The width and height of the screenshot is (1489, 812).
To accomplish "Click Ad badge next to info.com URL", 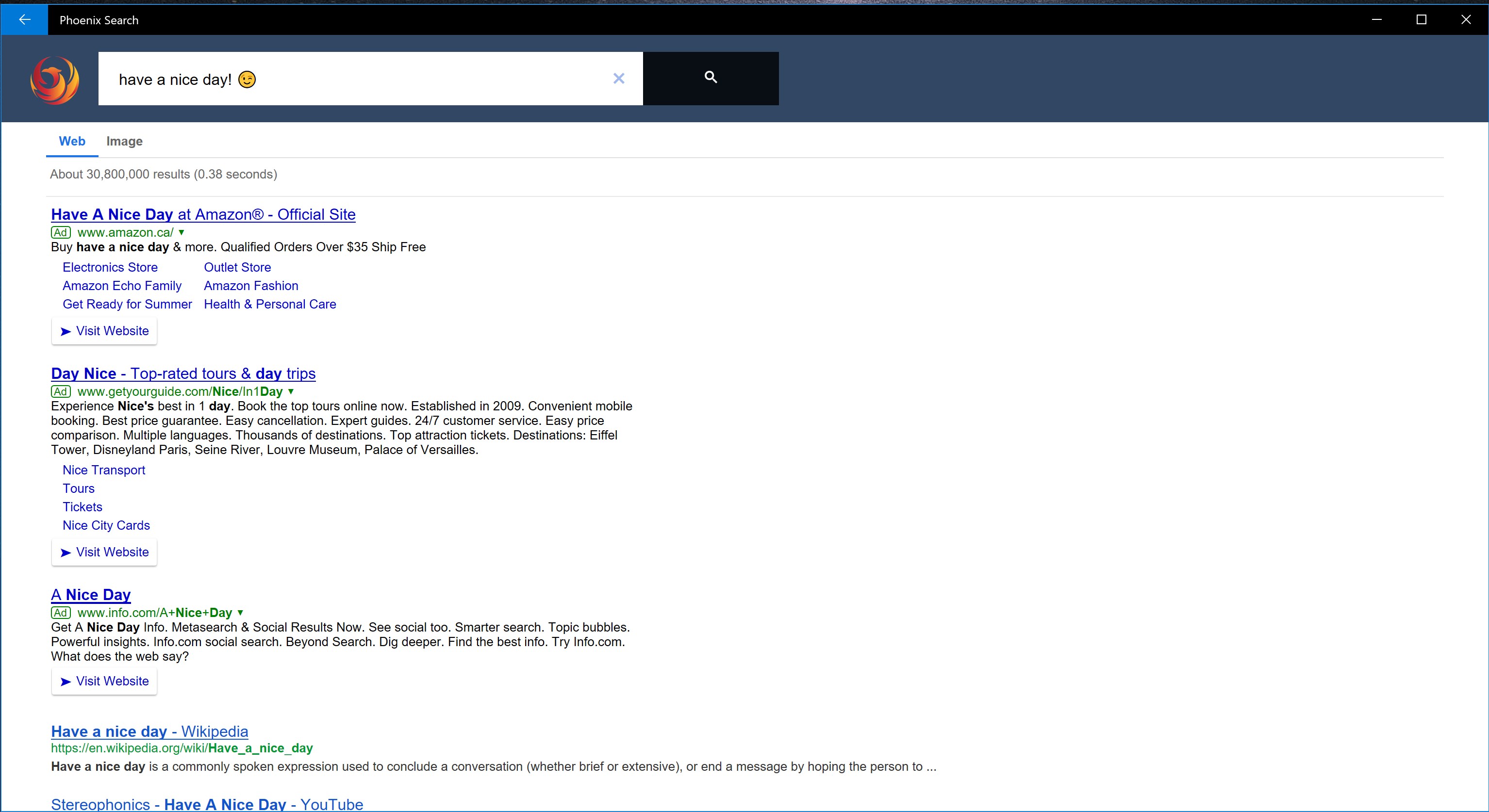I will point(61,613).
